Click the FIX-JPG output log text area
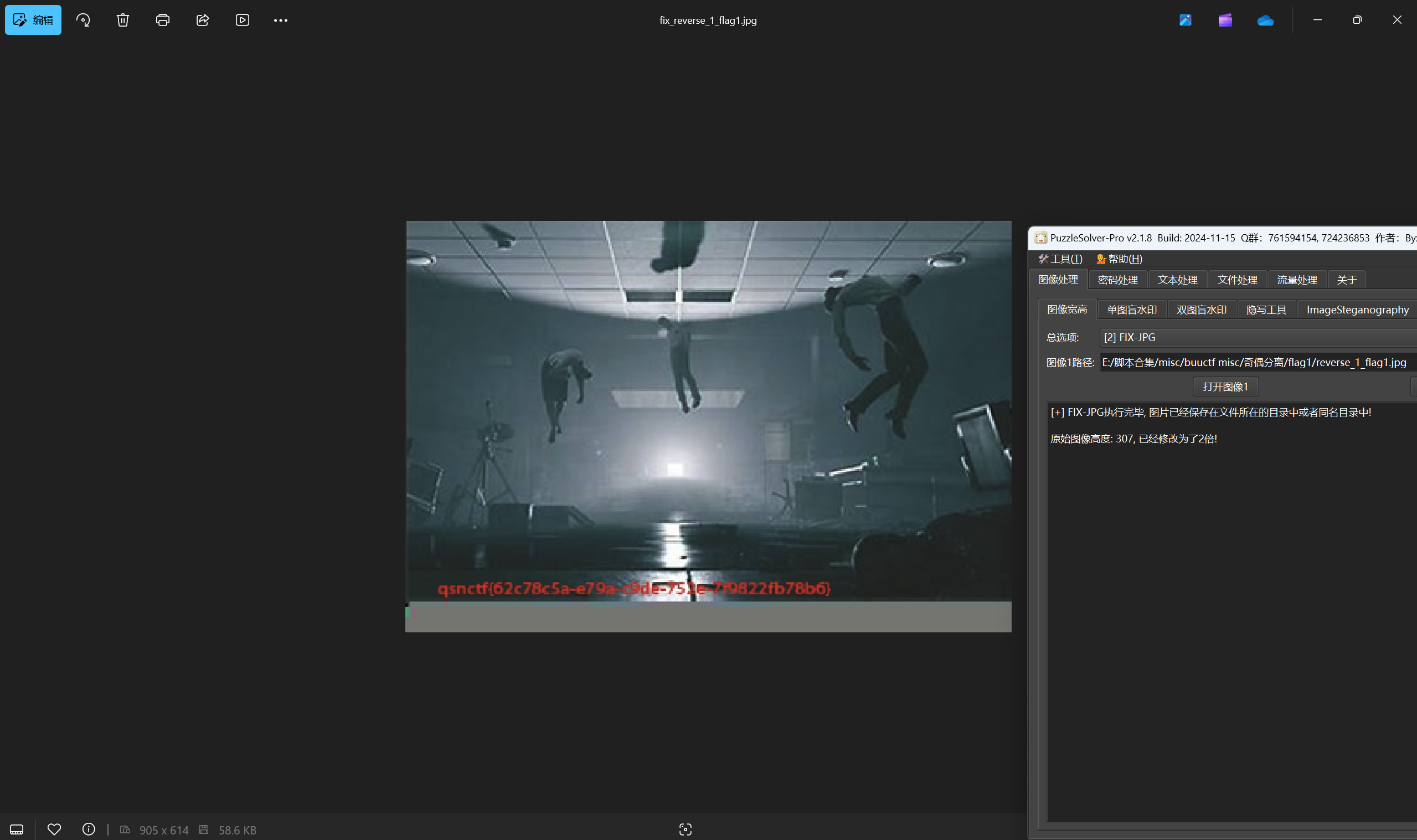This screenshot has height=840, width=1417. click(1231, 611)
